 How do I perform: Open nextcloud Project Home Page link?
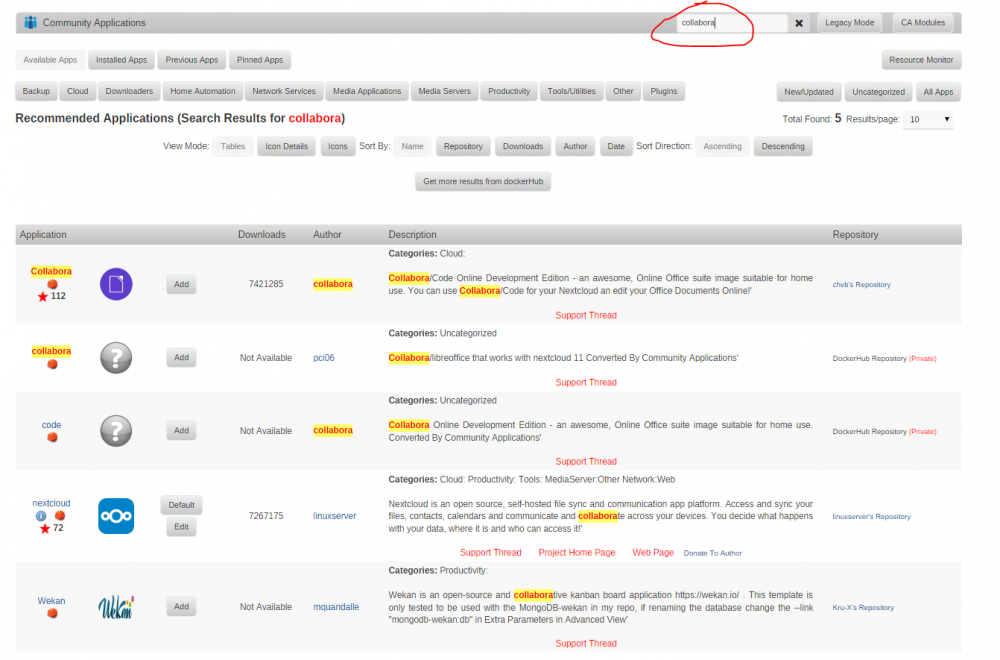click(x=577, y=553)
